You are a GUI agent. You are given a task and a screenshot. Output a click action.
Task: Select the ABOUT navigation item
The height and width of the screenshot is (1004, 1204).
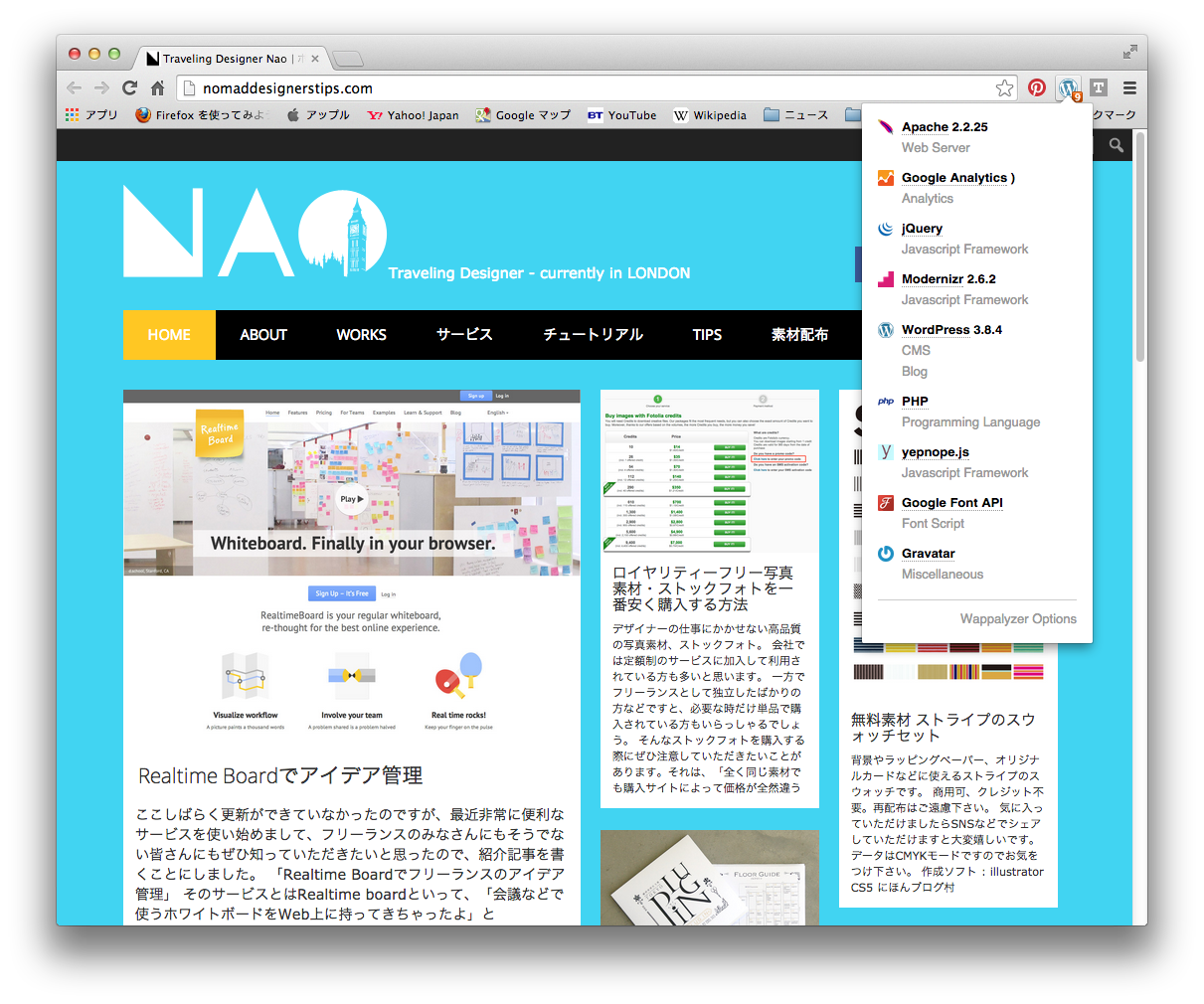tap(263, 335)
